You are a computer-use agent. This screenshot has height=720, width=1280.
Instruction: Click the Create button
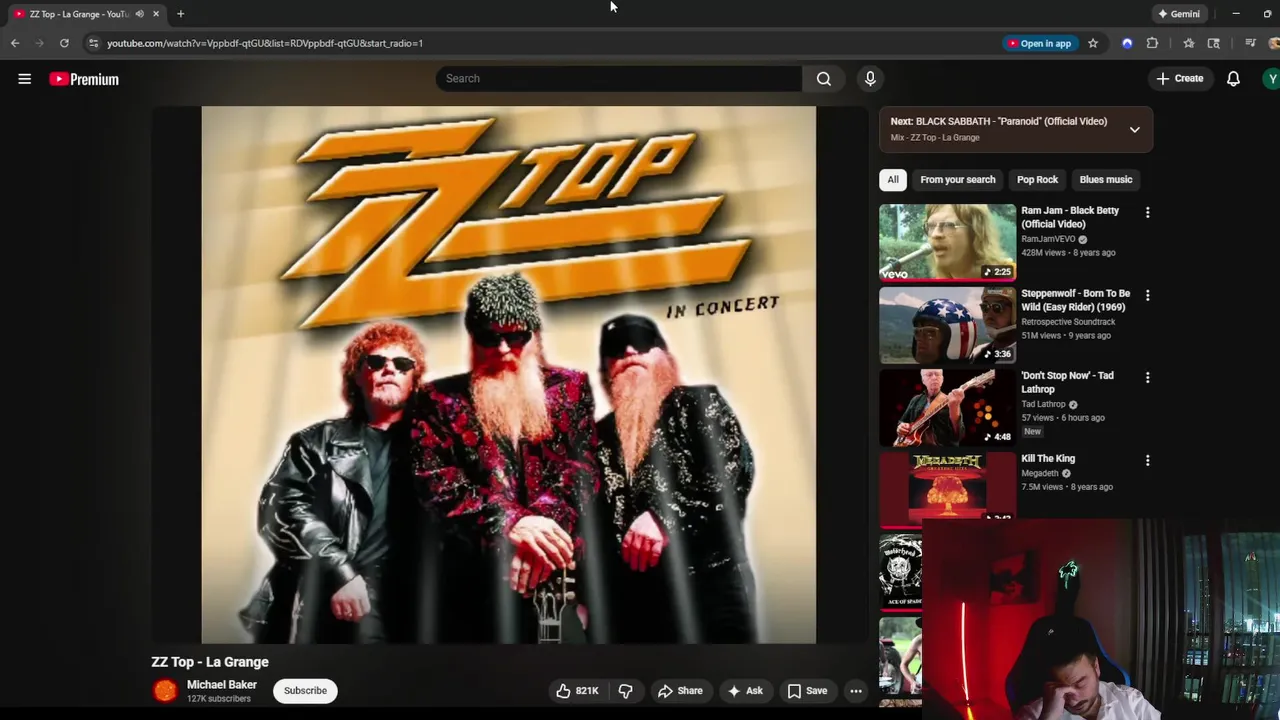1180,78
